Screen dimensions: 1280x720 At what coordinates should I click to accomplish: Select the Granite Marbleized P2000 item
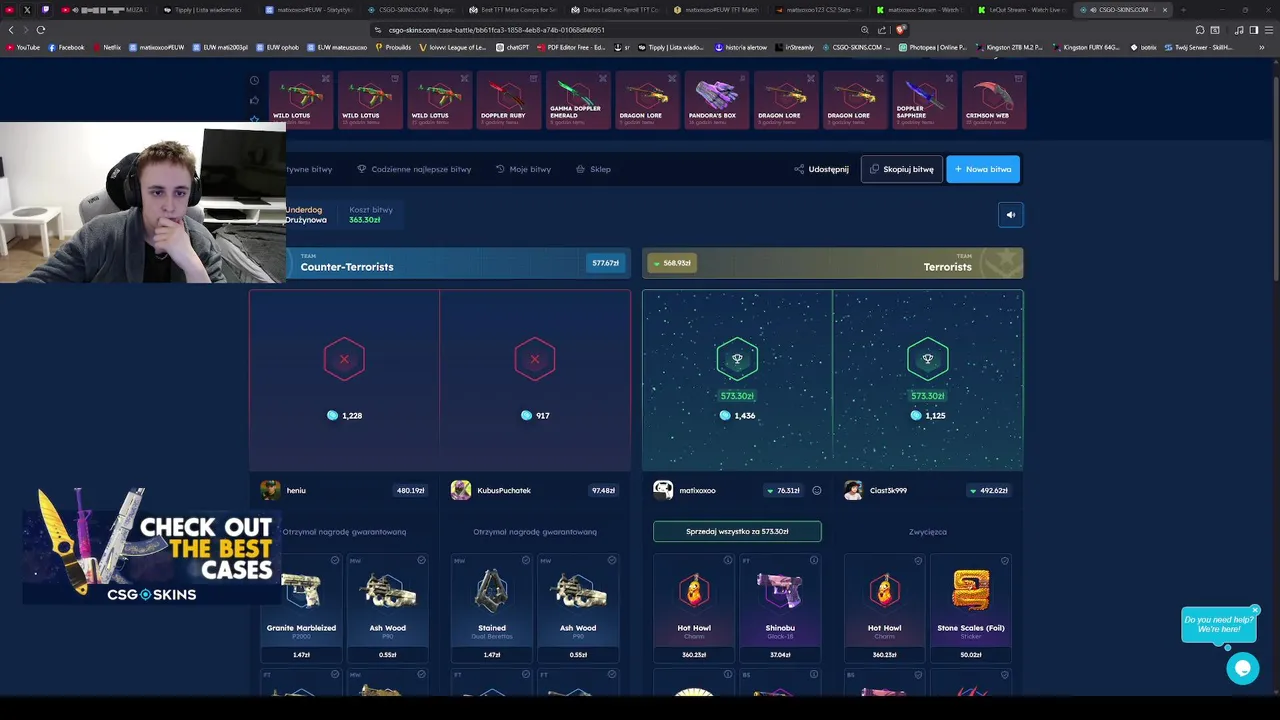[301, 608]
